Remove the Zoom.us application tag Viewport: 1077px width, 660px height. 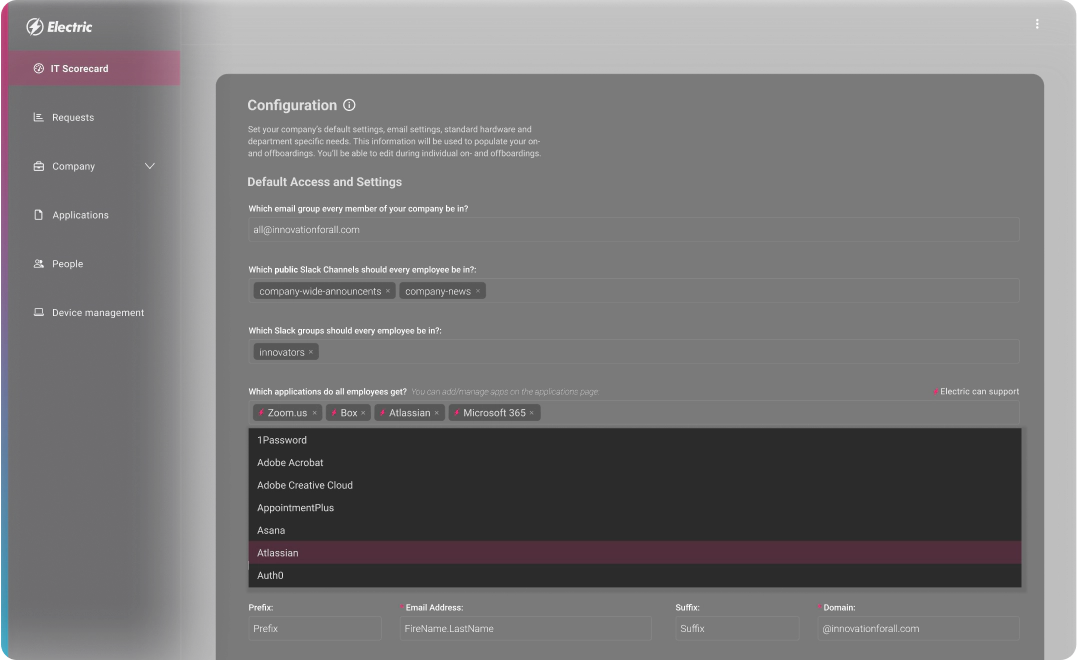(x=313, y=412)
